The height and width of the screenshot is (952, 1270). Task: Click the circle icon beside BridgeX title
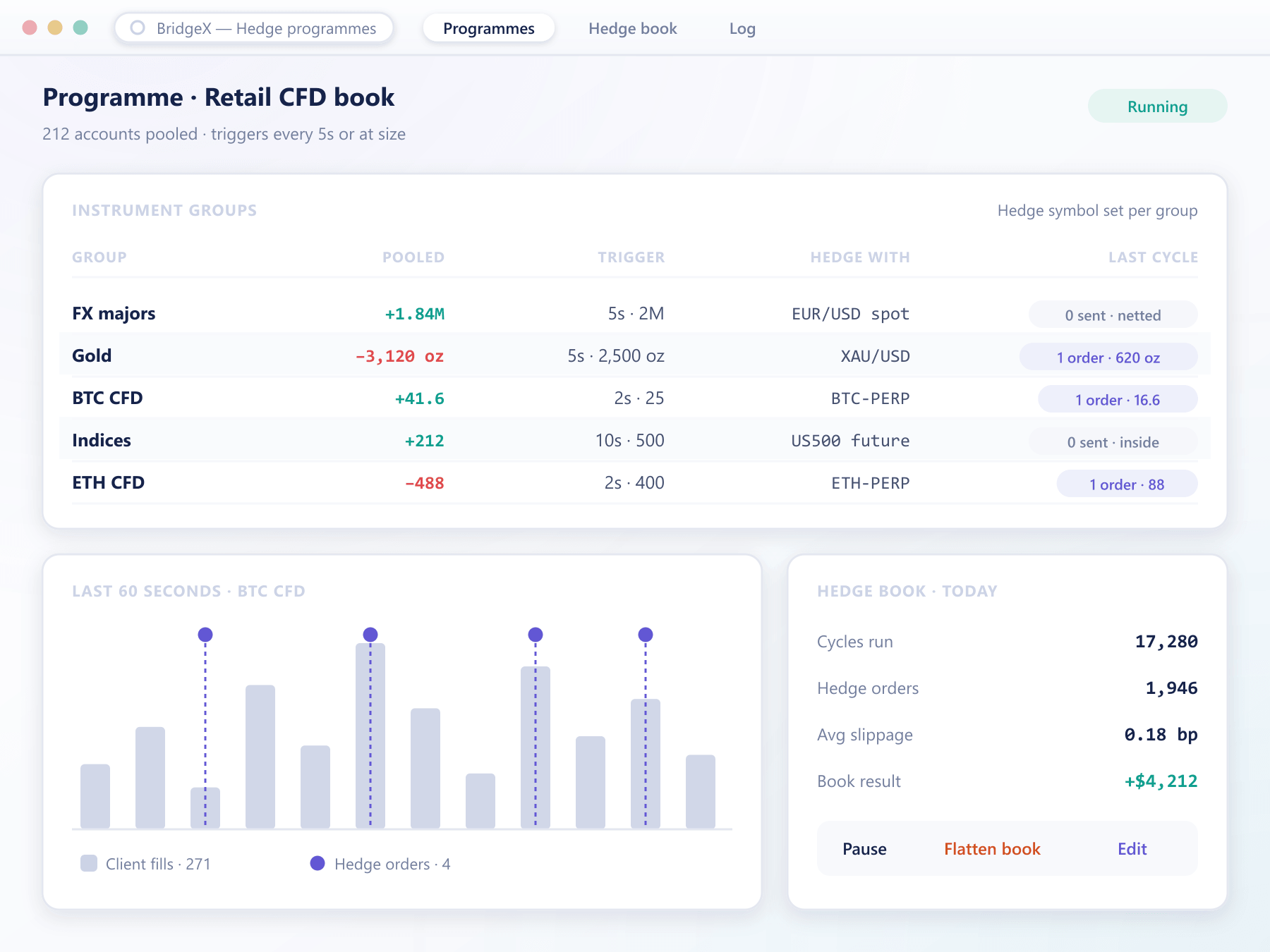138,28
